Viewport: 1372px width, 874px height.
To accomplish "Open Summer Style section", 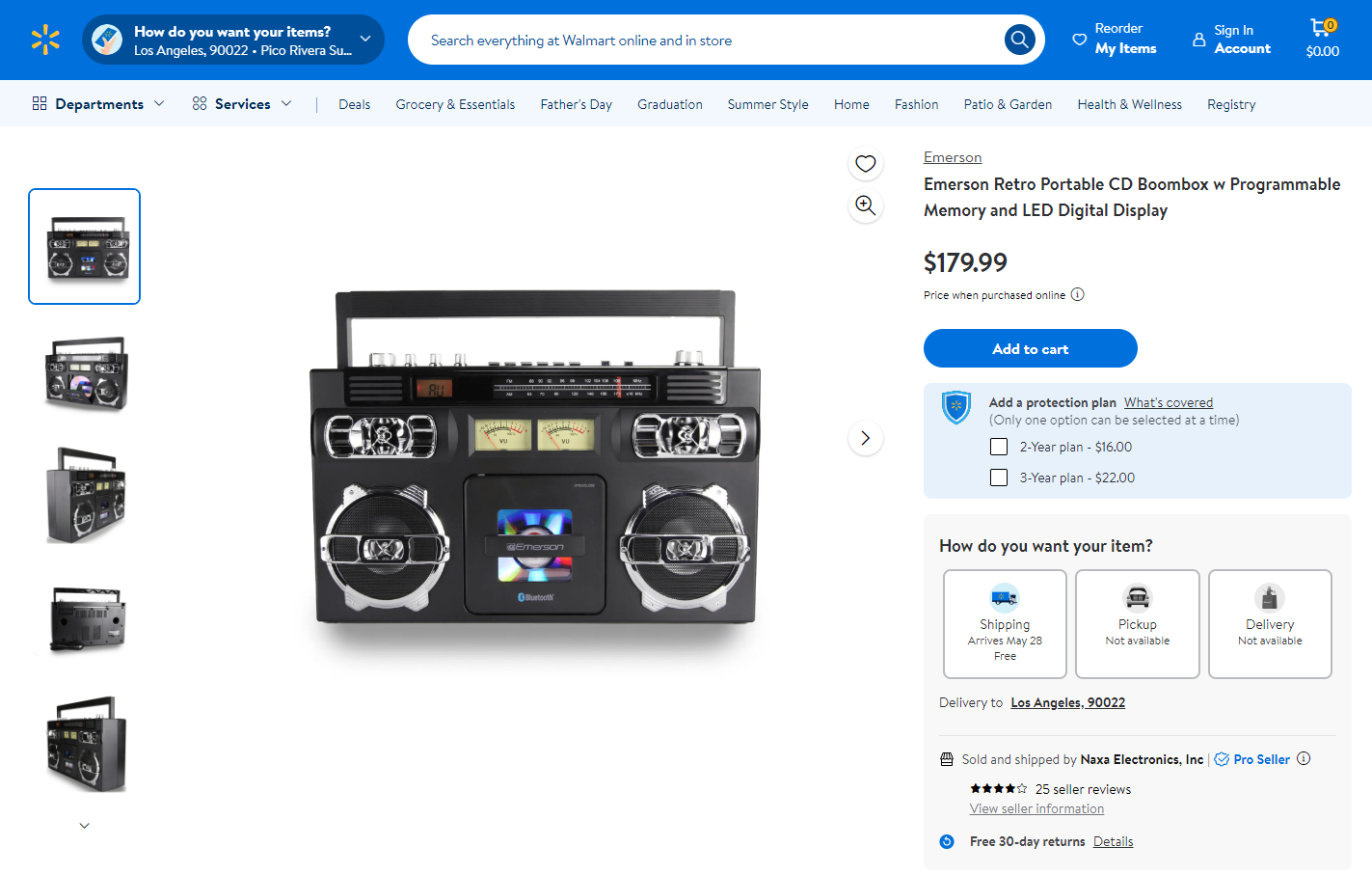I will [x=768, y=104].
